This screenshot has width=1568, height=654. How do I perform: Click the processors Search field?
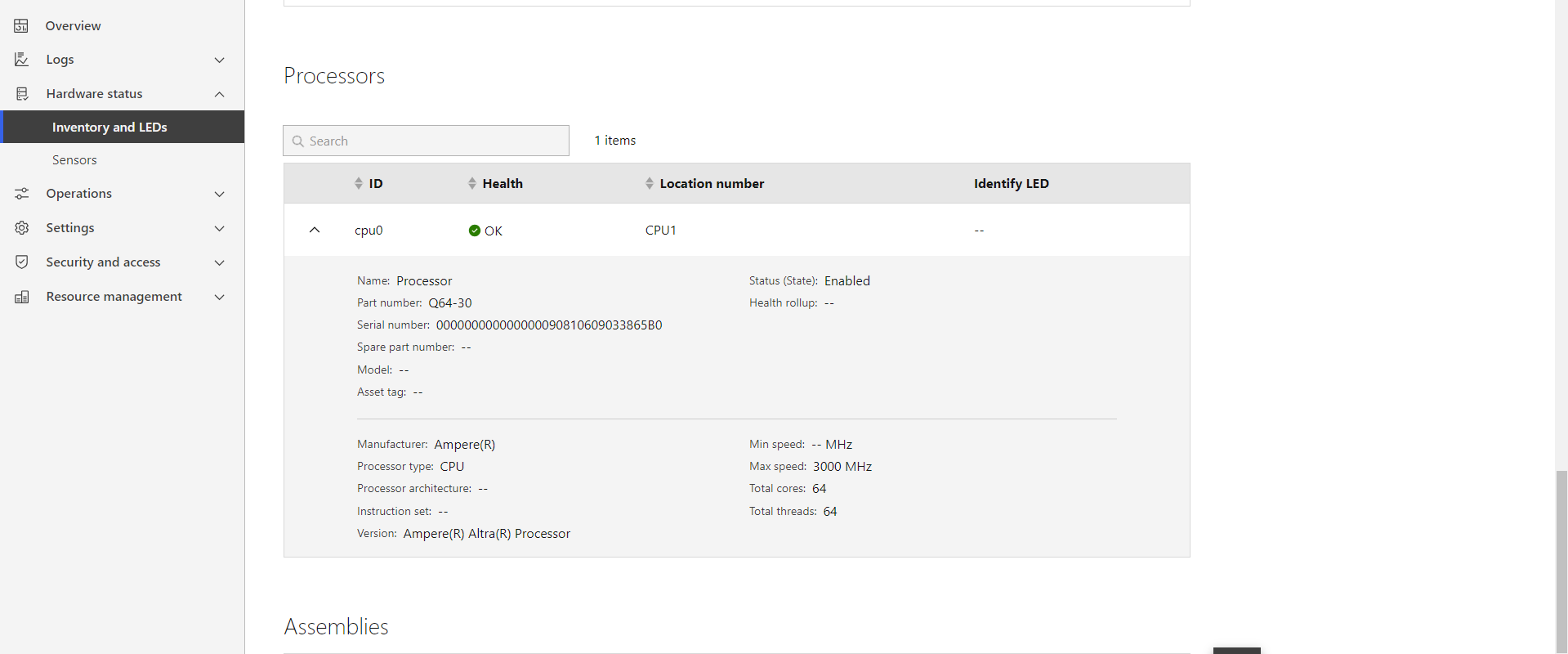(426, 141)
